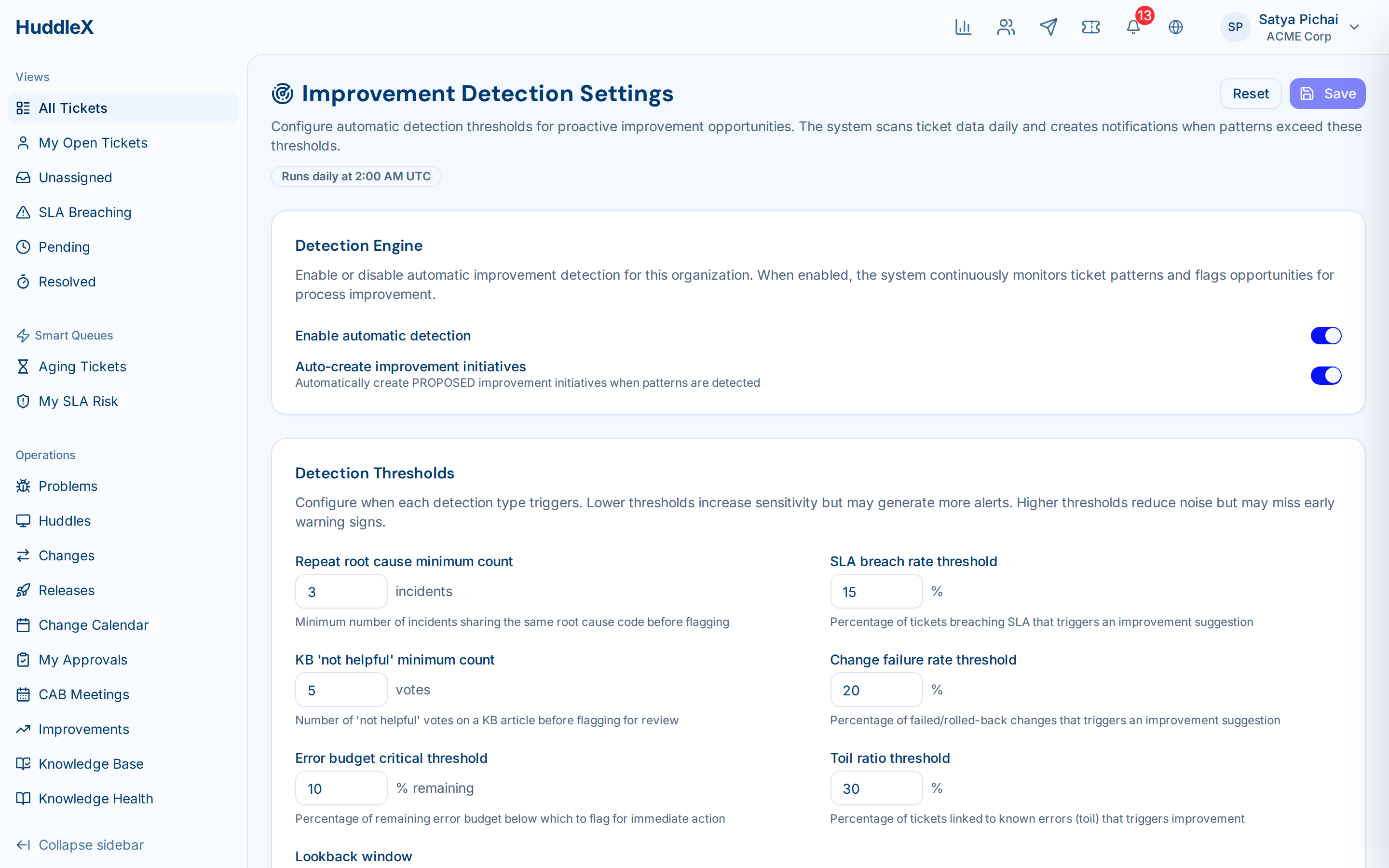Click the Runs daily at 2:00 AM UTC badge

click(x=356, y=176)
